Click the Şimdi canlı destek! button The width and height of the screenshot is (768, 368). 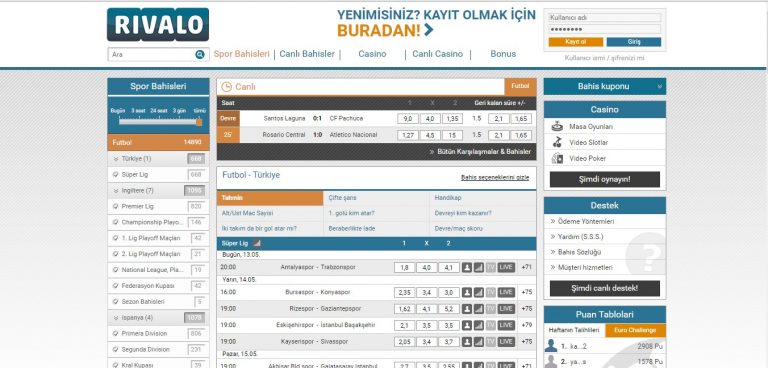604,288
